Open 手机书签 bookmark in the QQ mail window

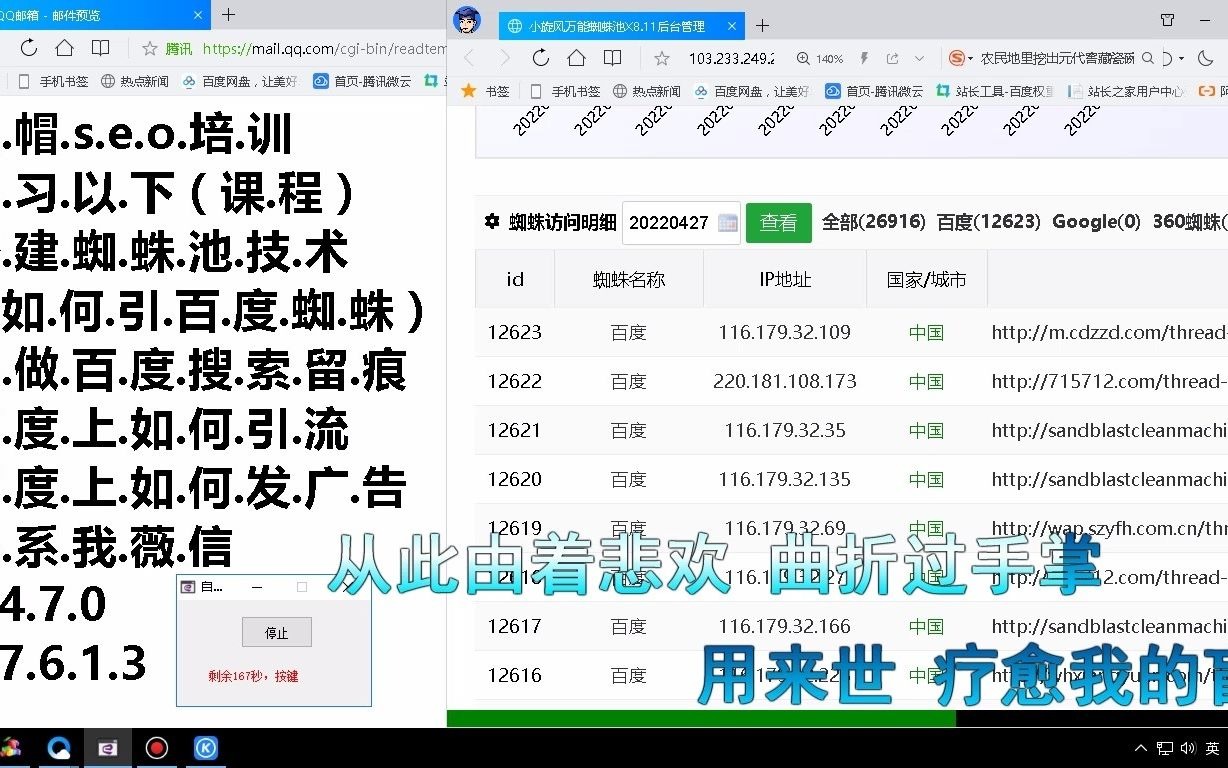(x=54, y=81)
